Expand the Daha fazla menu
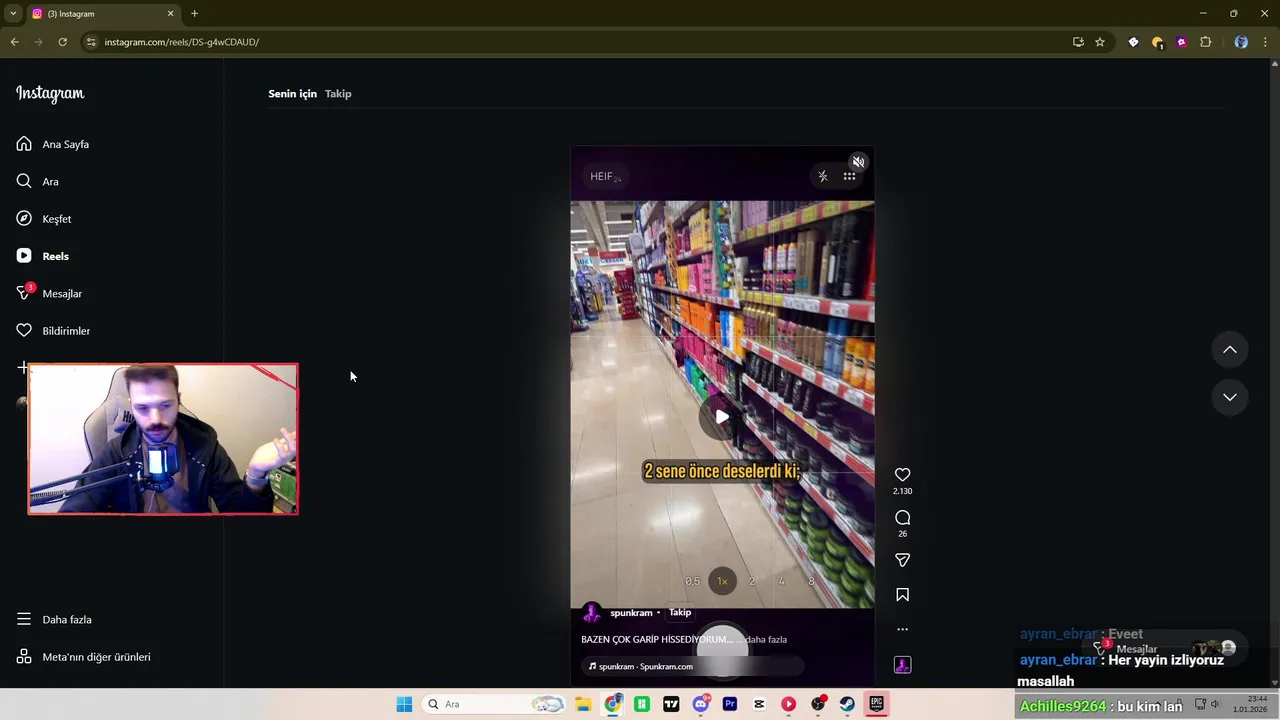1280x720 pixels. click(54, 619)
